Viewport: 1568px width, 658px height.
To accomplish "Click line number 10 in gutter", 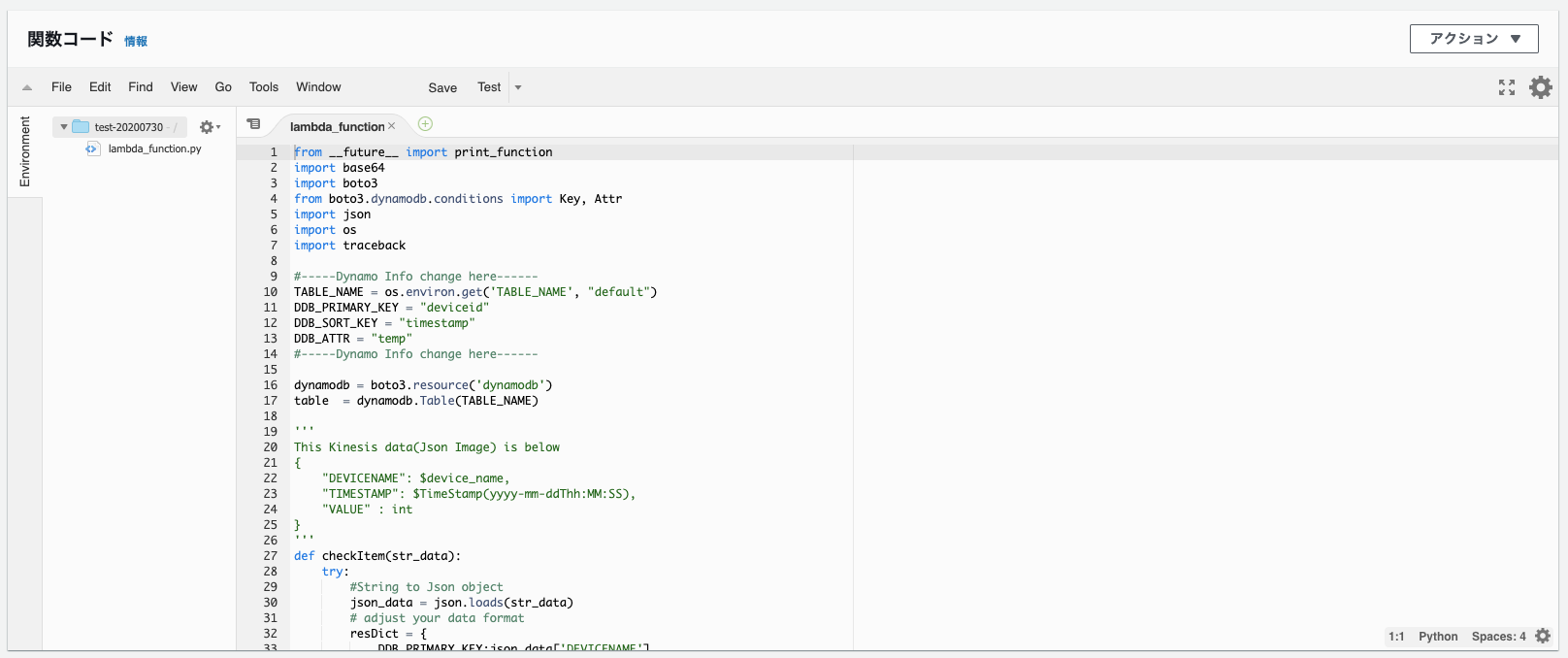I will [270, 292].
